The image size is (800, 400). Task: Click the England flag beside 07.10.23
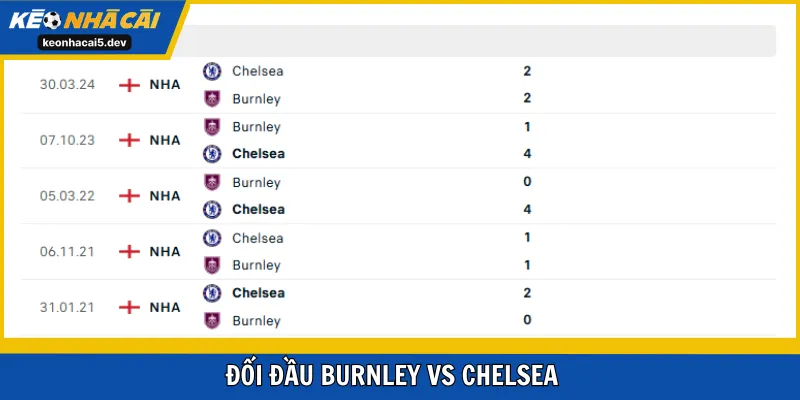[129, 140]
